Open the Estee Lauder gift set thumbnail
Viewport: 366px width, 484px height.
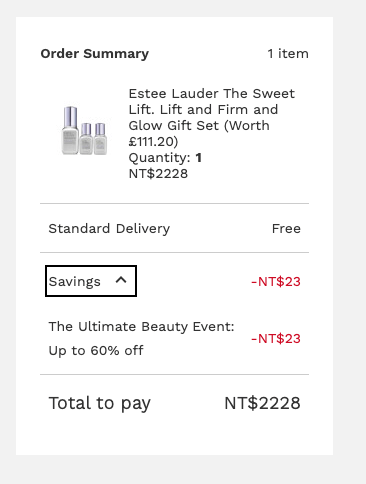click(84, 130)
